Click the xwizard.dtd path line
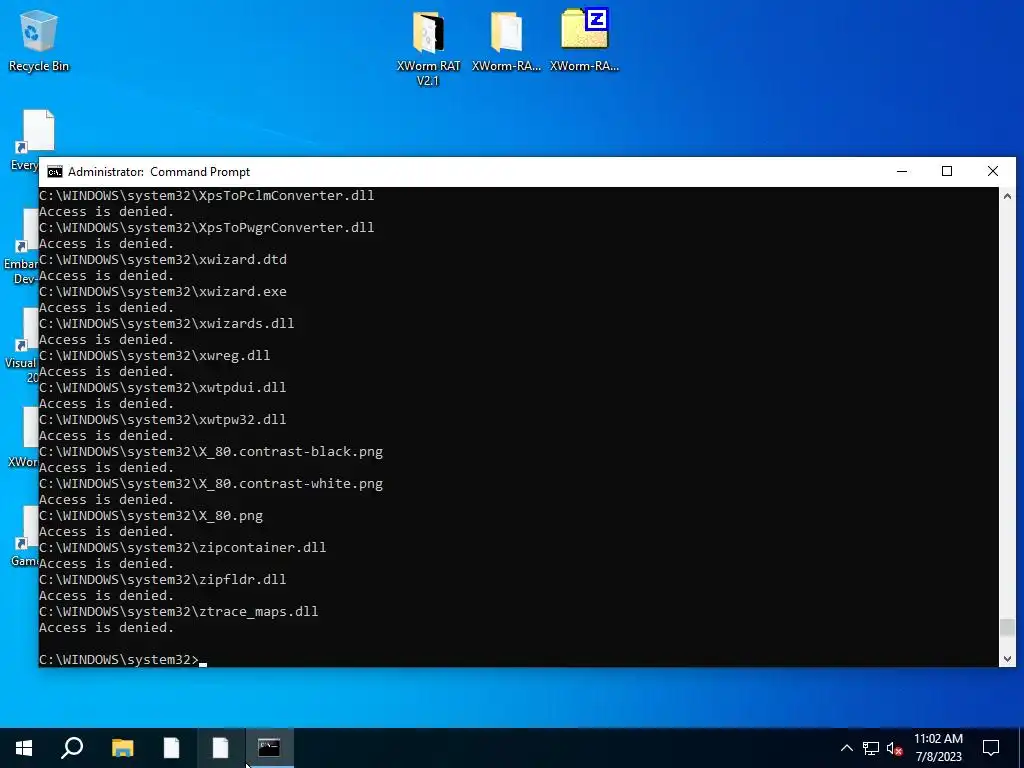The width and height of the screenshot is (1024, 768). 163,259
